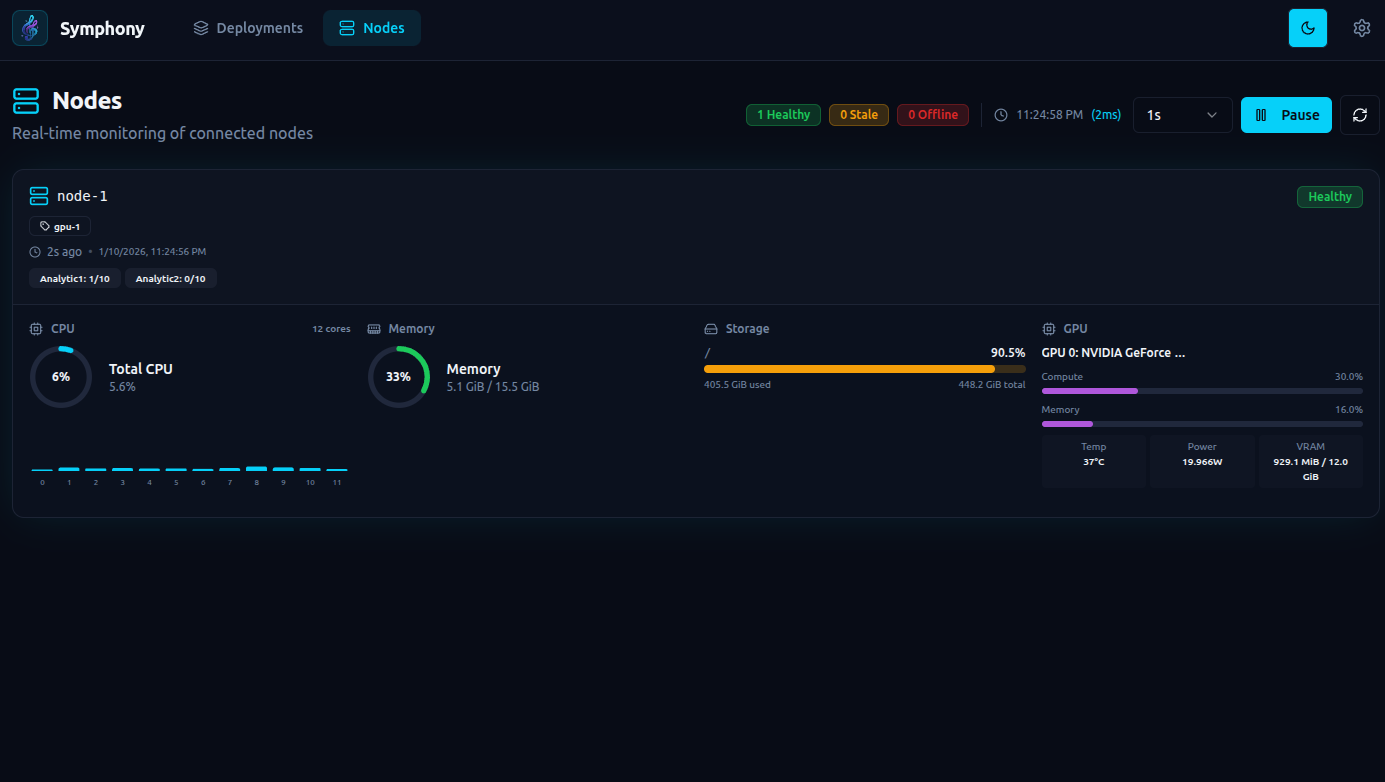Click the 1 Healthy status badge
This screenshot has height=782, width=1385.
coord(783,115)
